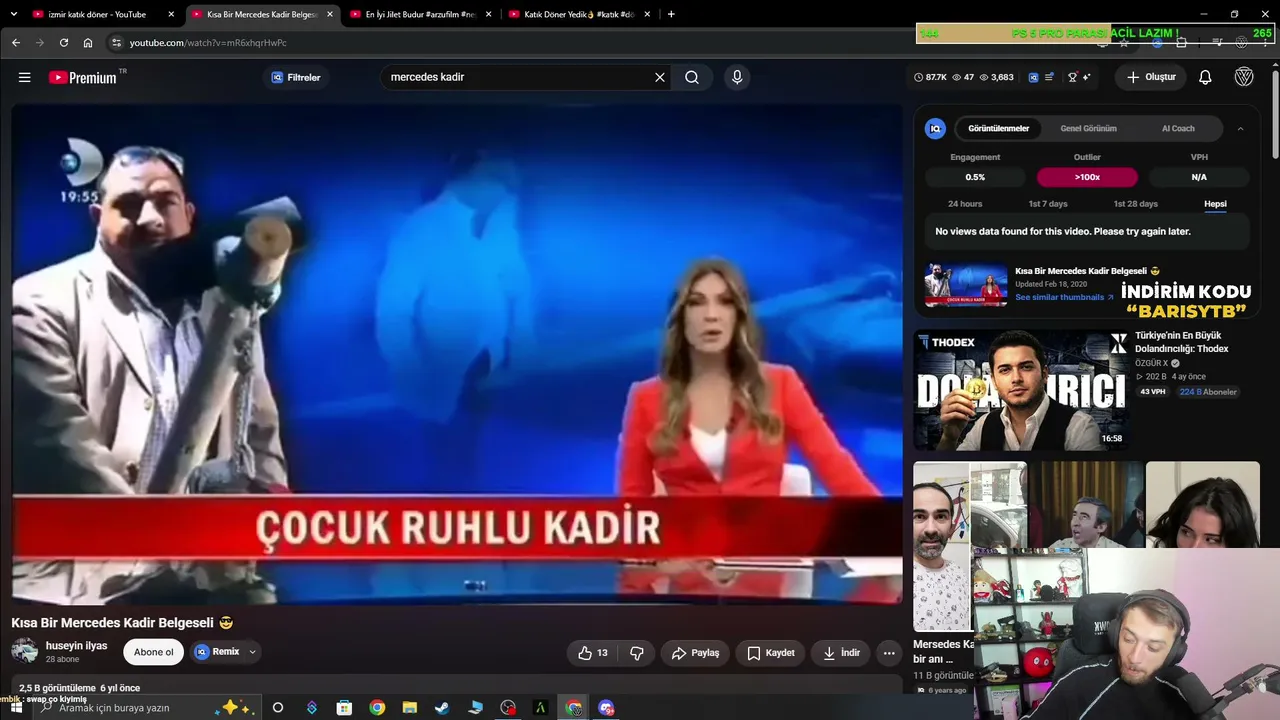Click the trophy icon in header
Viewport: 1280px width, 720px height.
1072,77
